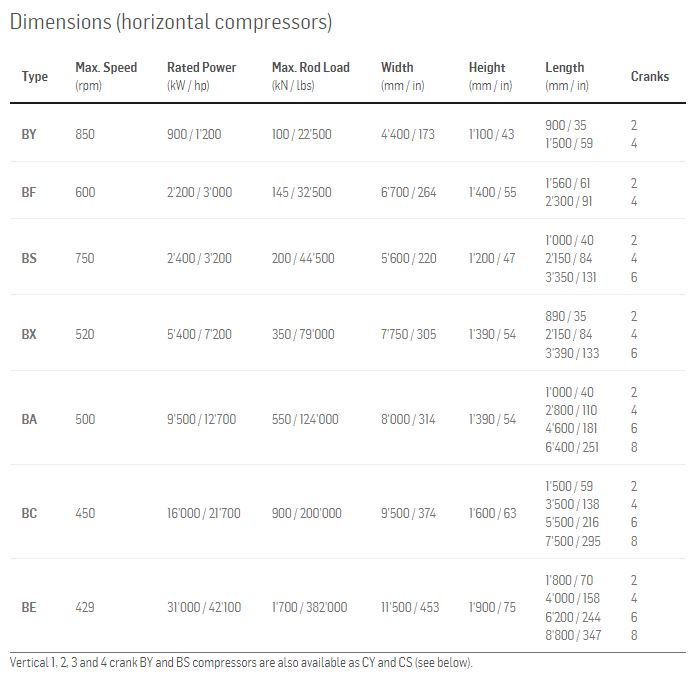Click the Cranks column header
692x687 pixels.
click(650, 76)
